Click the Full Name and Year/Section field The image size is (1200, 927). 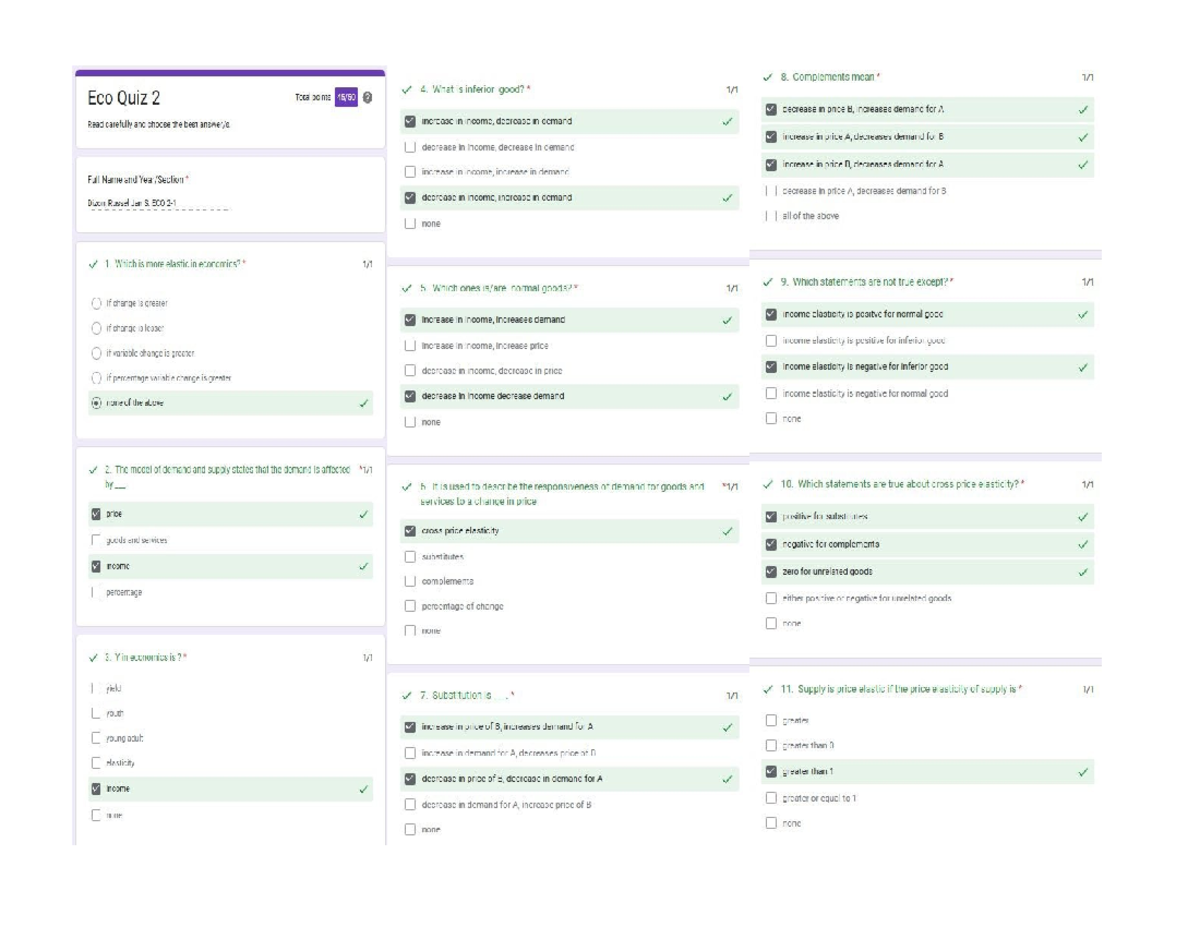point(158,202)
